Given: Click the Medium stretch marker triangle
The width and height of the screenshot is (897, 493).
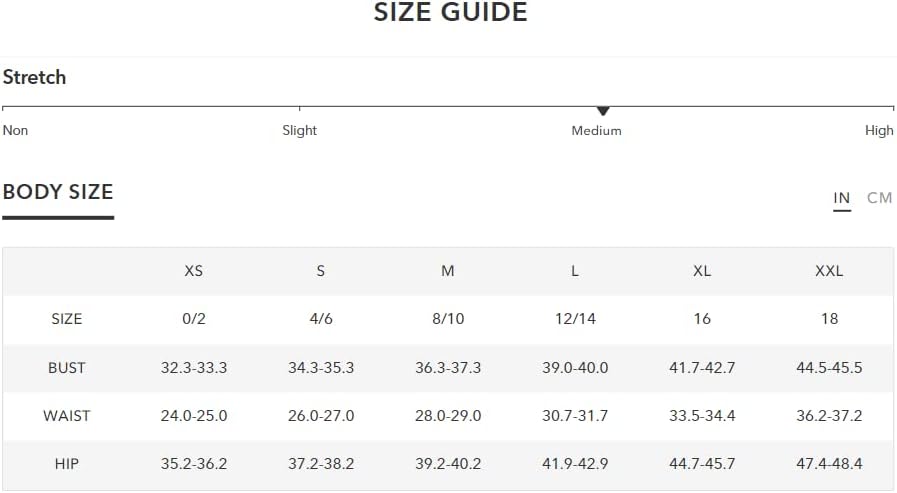Looking at the screenshot, I should pyautogui.click(x=602, y=111).
